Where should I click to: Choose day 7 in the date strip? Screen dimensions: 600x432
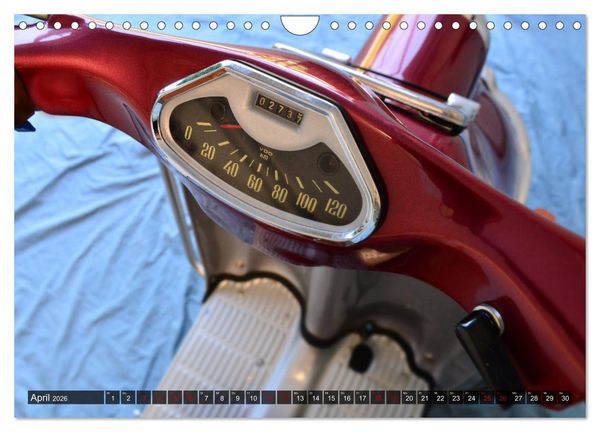click(206, 398)
